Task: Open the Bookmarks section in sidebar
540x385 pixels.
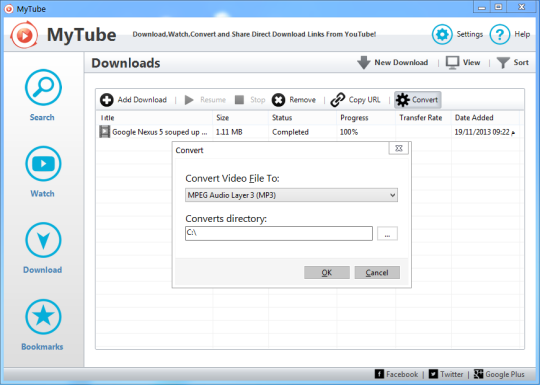Action: point(43,325)
